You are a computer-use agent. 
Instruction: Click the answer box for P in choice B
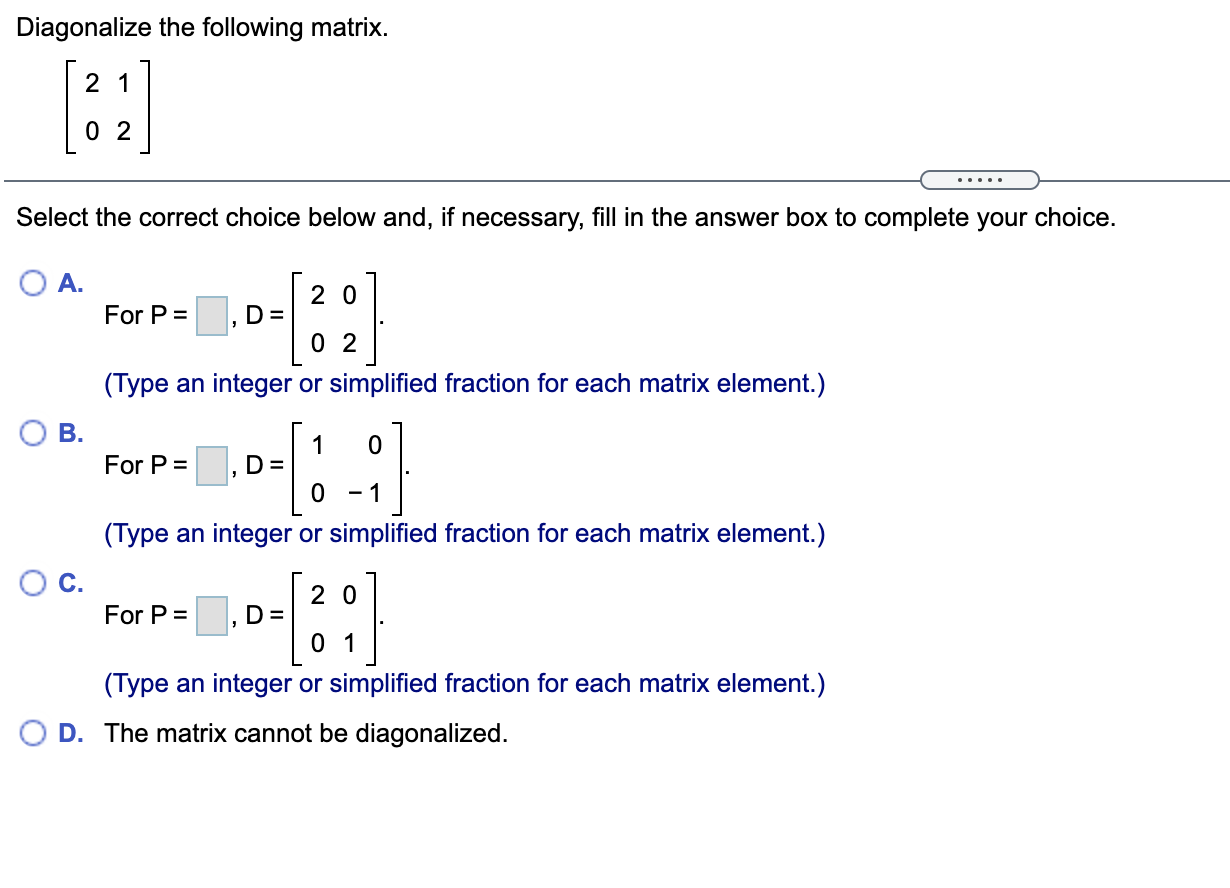tap(210, 467)
